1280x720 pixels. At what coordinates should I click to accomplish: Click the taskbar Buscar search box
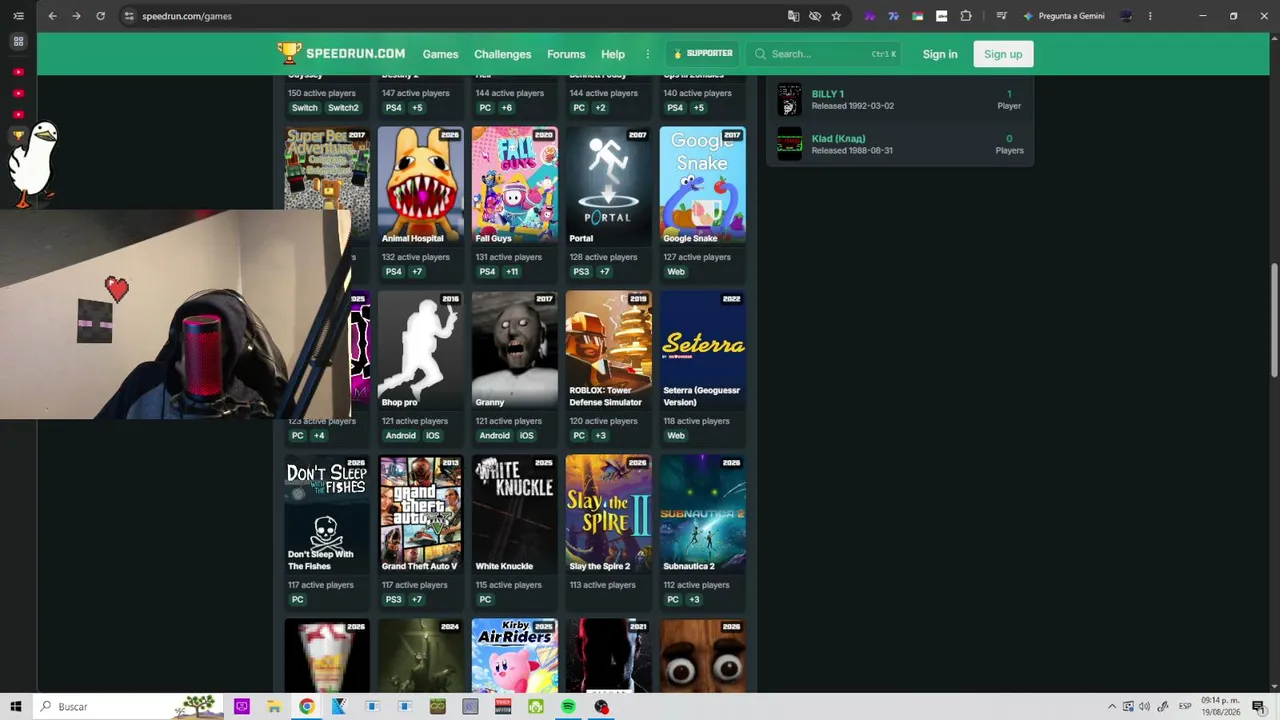[x=129, y=706]
